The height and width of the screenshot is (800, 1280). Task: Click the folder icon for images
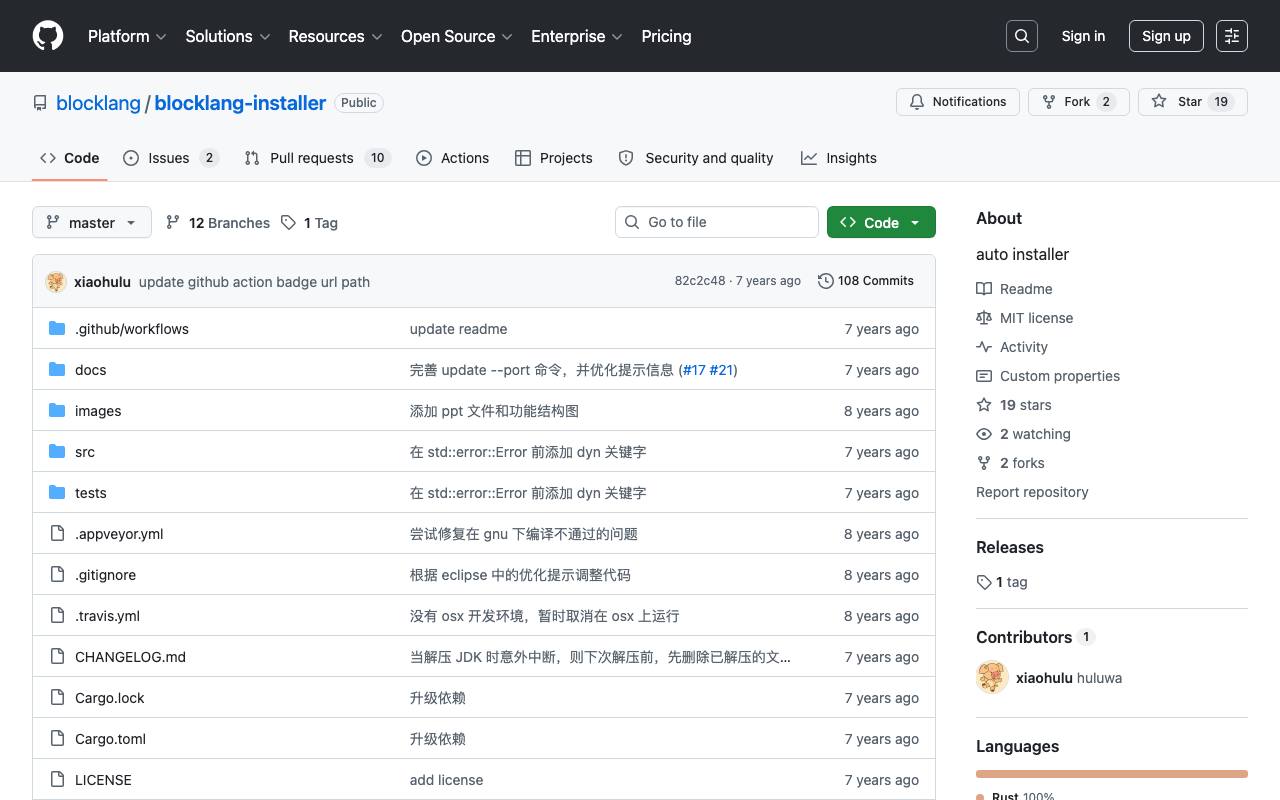[57, 410]
